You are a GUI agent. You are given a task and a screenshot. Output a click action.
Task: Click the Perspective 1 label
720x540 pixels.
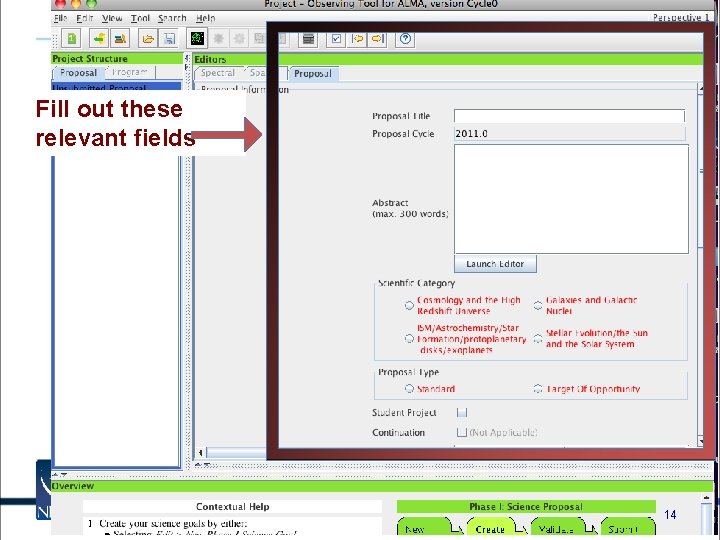pos(681,17)
